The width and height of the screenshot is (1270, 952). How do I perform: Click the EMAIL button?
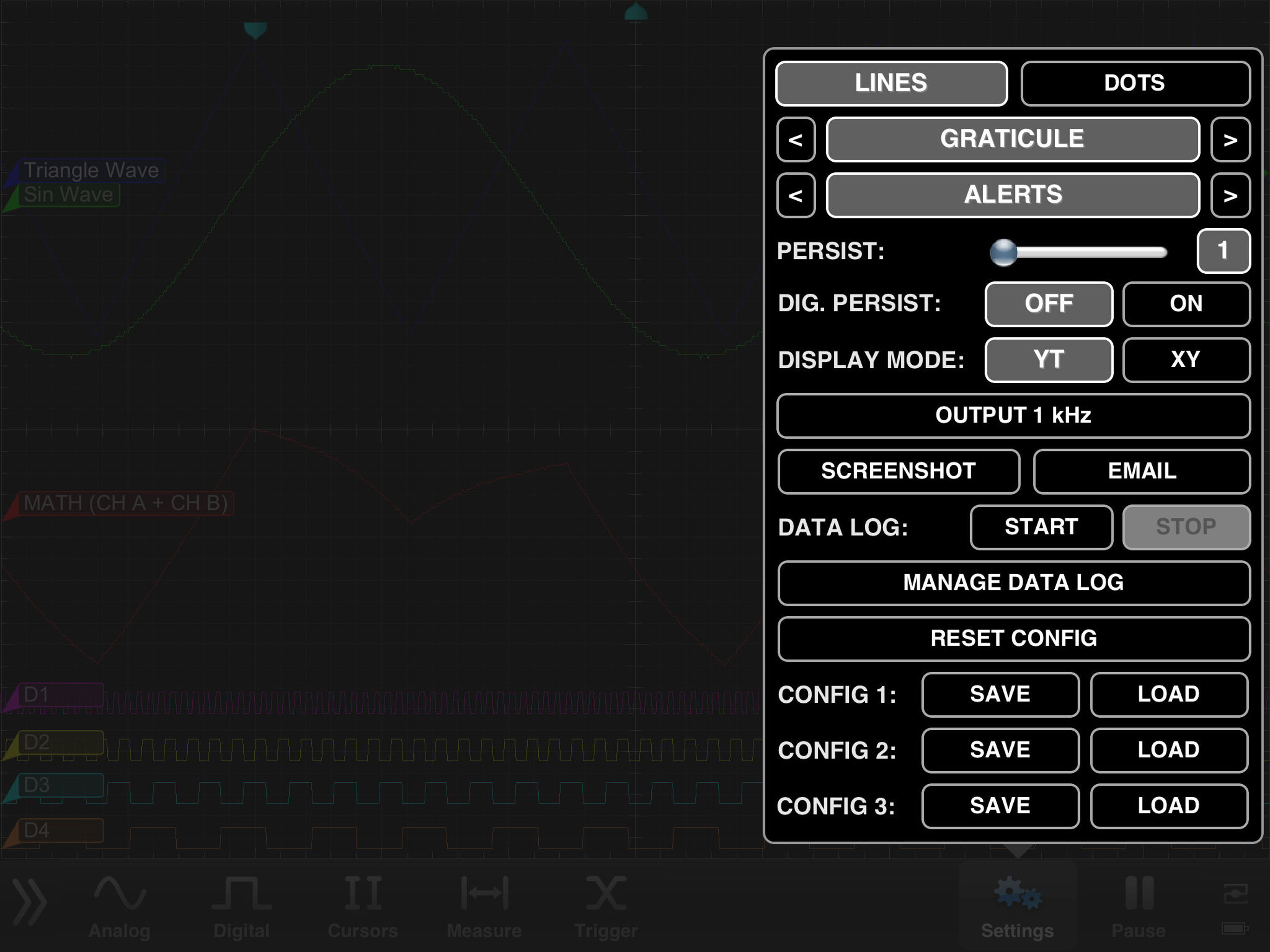point(1142,471)
